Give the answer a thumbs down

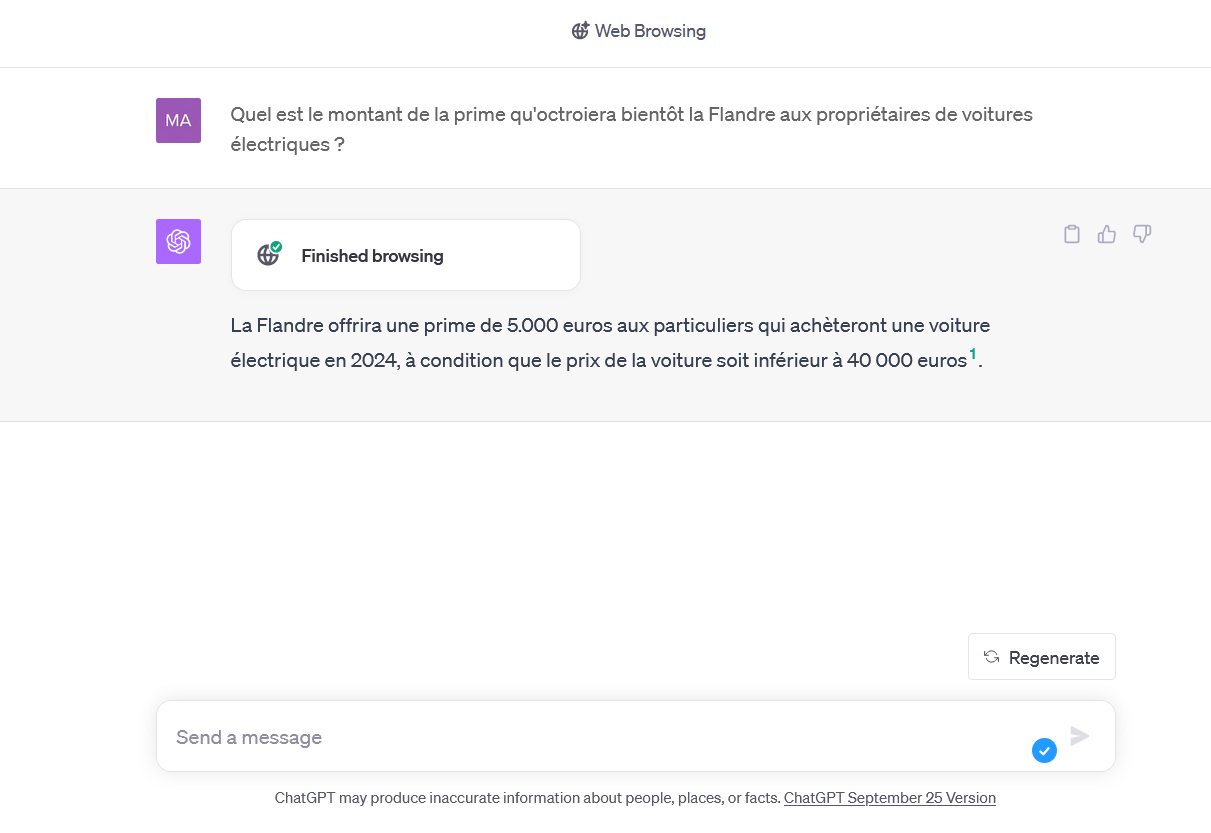[1141, 235]
